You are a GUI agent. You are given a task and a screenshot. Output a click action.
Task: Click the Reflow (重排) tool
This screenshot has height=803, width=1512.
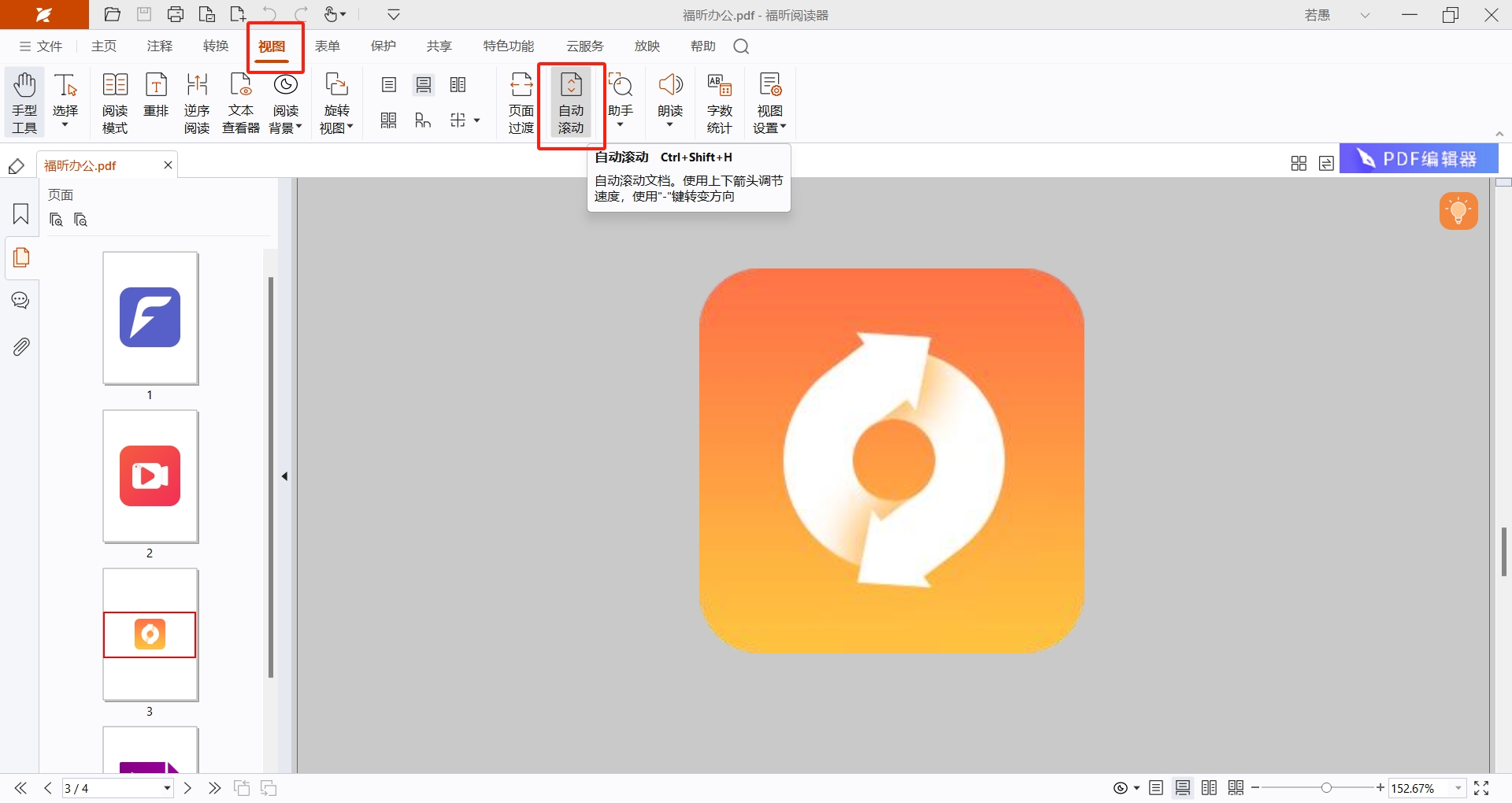pyautogui.click(x=156, y=94)
